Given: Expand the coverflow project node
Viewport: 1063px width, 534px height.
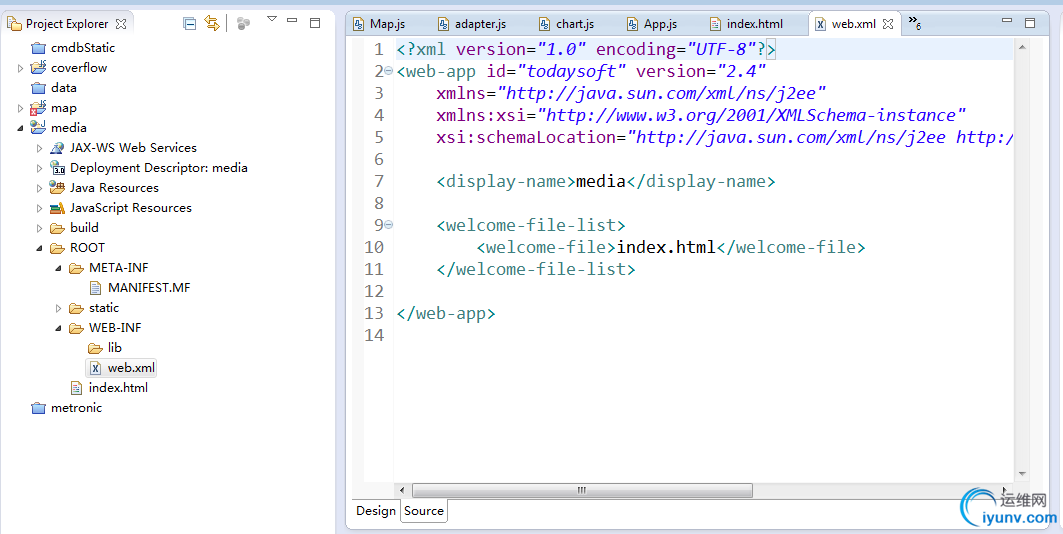Looking at the screenshot, I should tap(20, 68).
